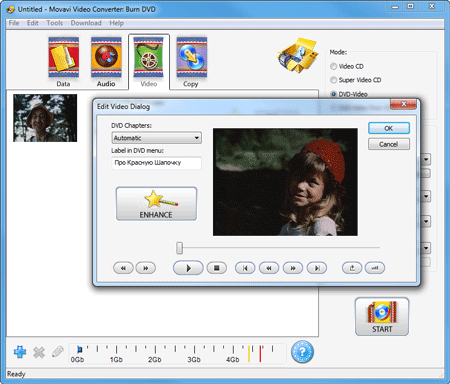The image size is (450, 384).
Task: Open the round blue help question icon
Action: [302, 352]
